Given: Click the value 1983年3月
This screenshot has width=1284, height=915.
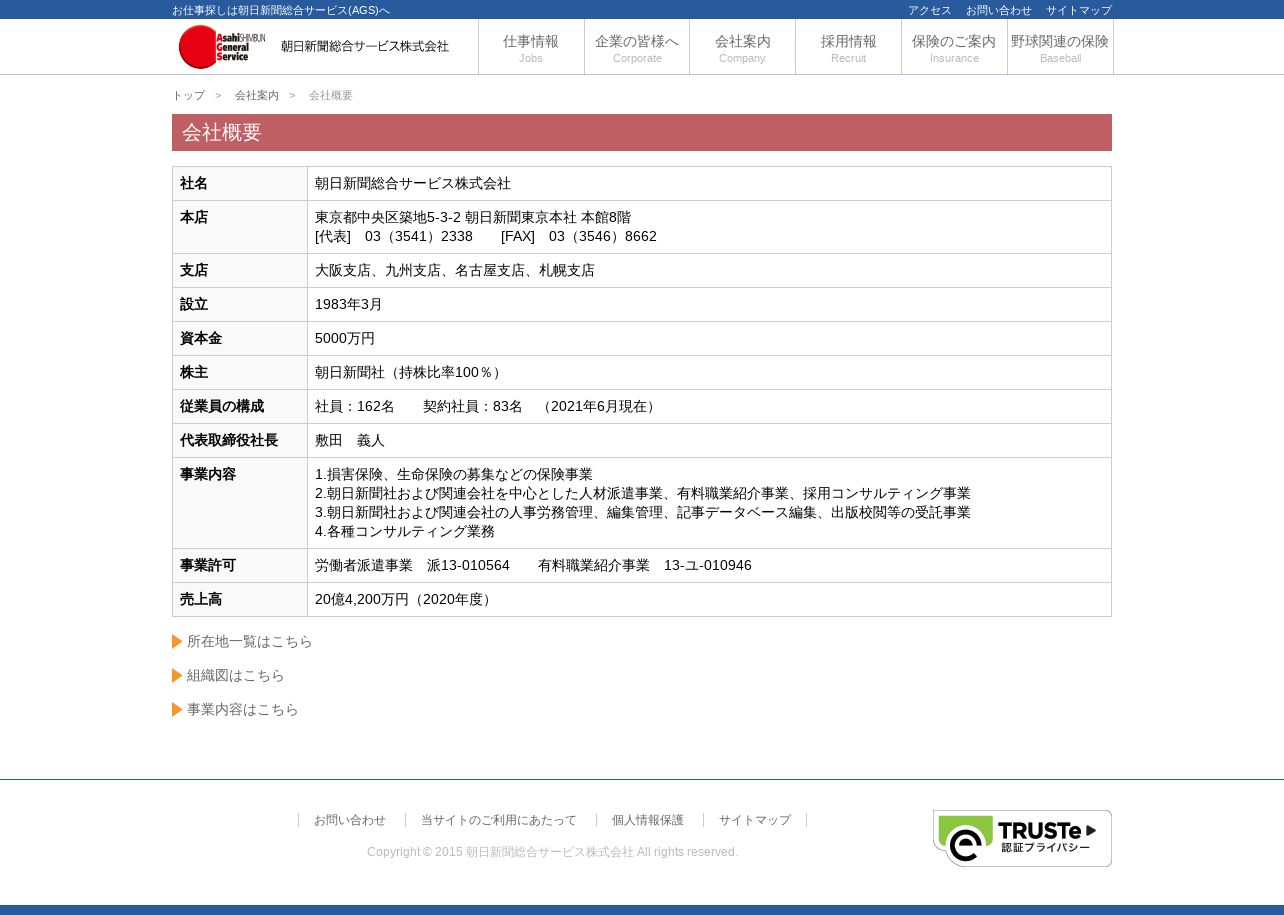Looking at the screenshot, I should (349, 305).
